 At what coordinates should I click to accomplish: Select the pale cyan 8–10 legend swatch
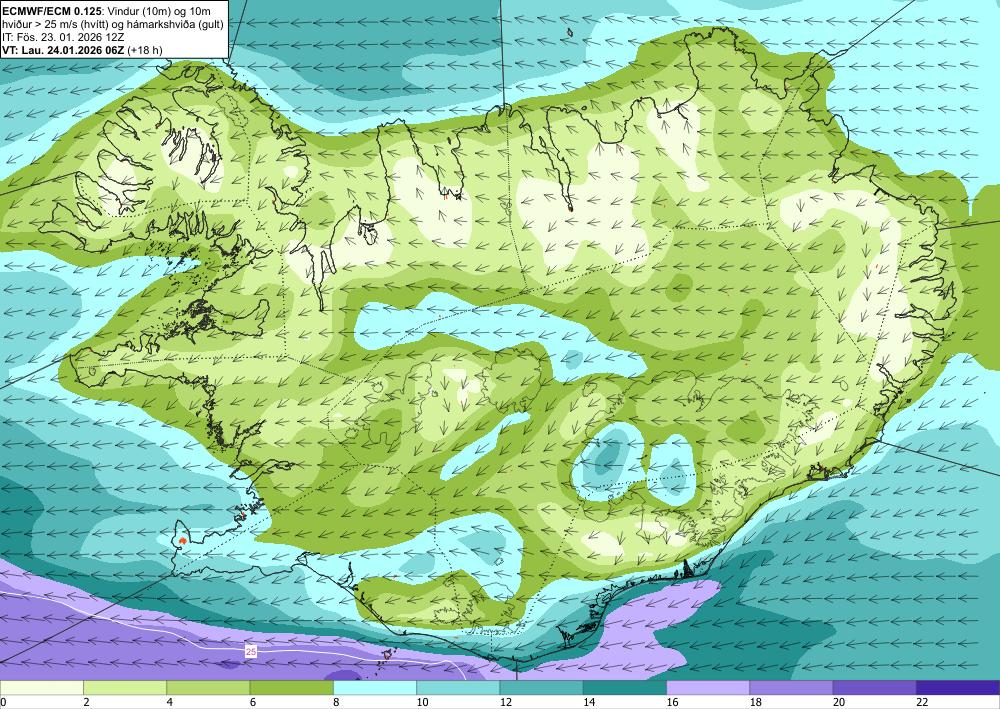375,688
